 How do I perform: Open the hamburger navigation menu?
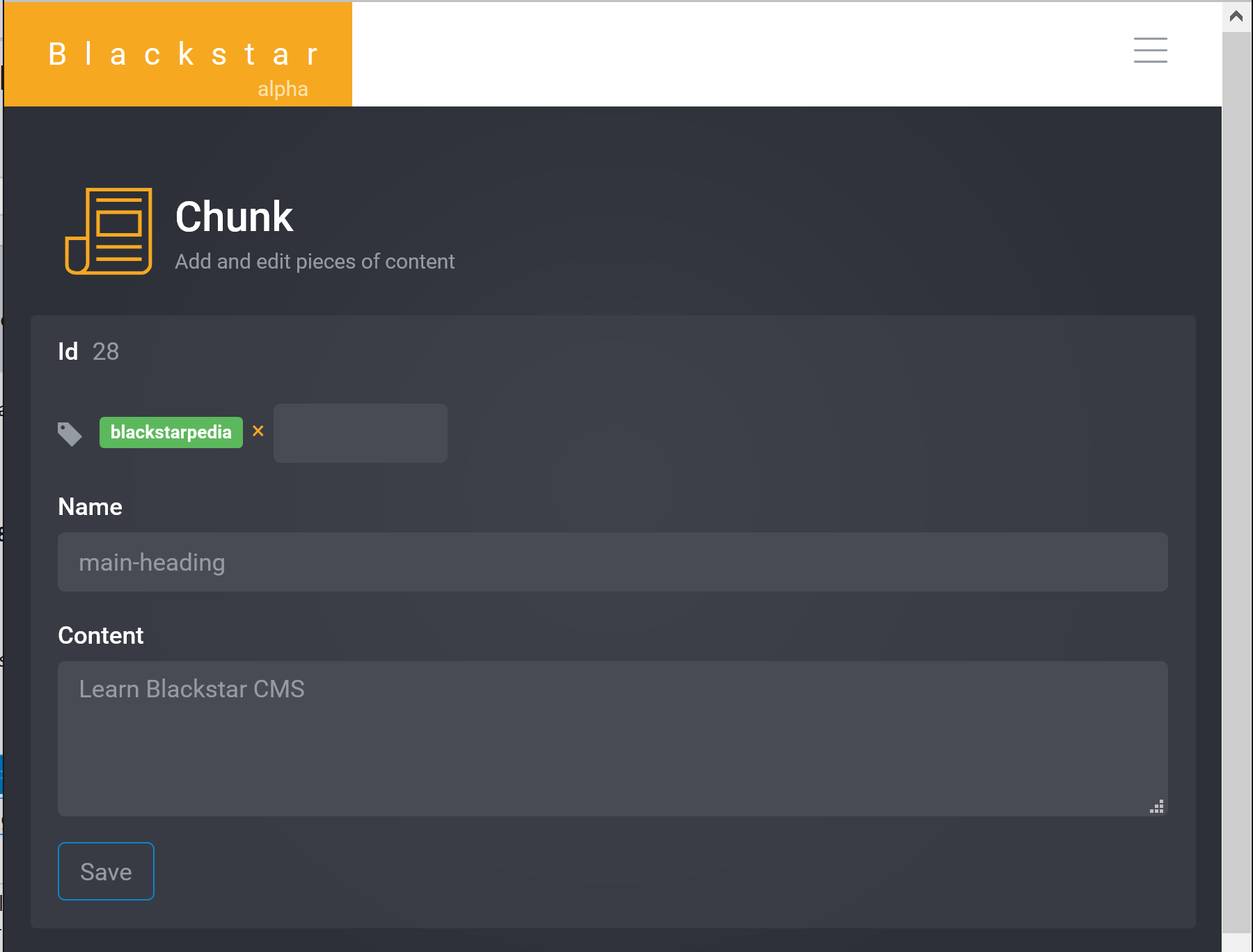click(1150, 50)
